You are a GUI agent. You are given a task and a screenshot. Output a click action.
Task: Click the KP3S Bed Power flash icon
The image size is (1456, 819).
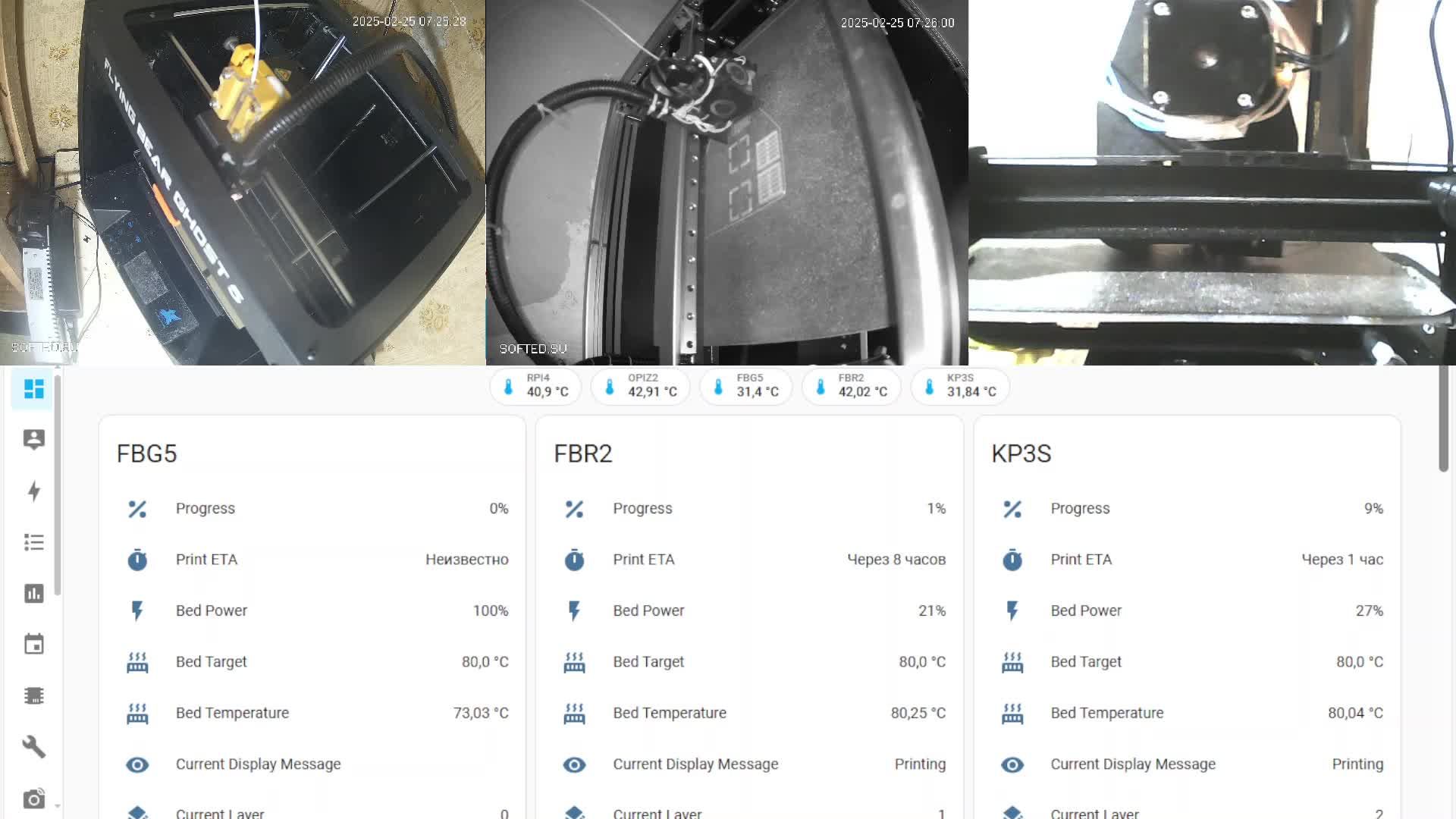[1012, 611]
